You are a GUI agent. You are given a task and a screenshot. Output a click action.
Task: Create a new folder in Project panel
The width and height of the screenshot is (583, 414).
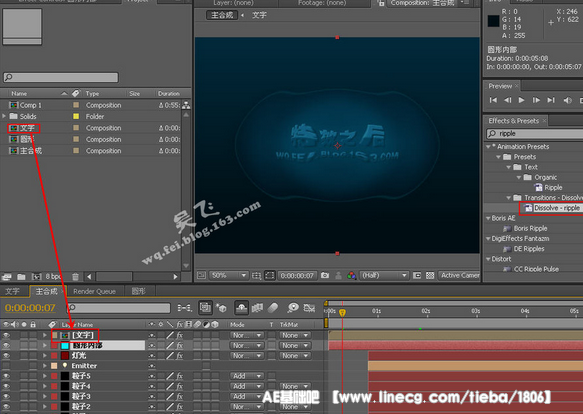coord(21,276)
